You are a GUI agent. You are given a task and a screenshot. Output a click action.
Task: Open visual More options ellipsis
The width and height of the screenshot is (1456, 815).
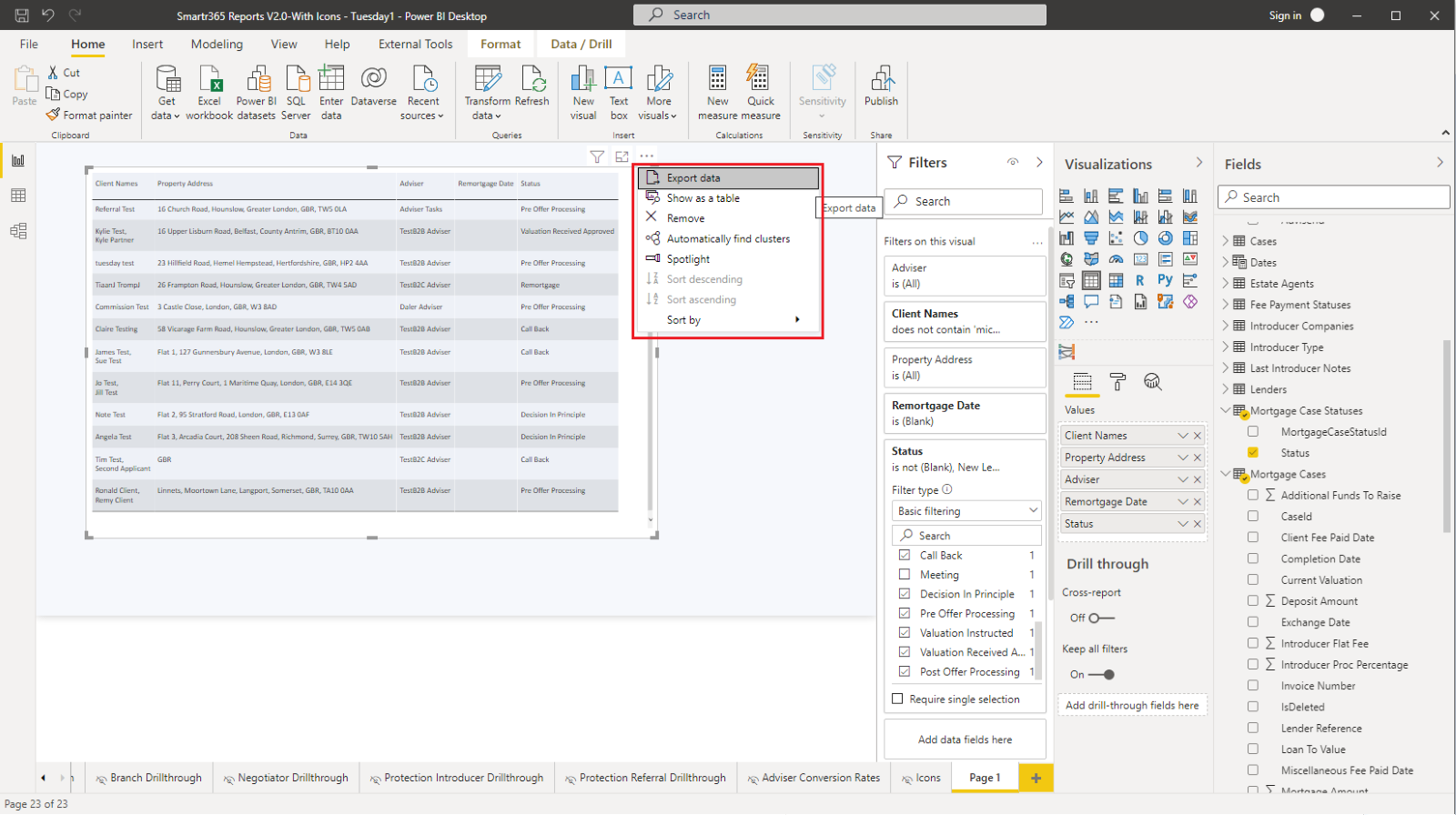click(x=646, y=156)
